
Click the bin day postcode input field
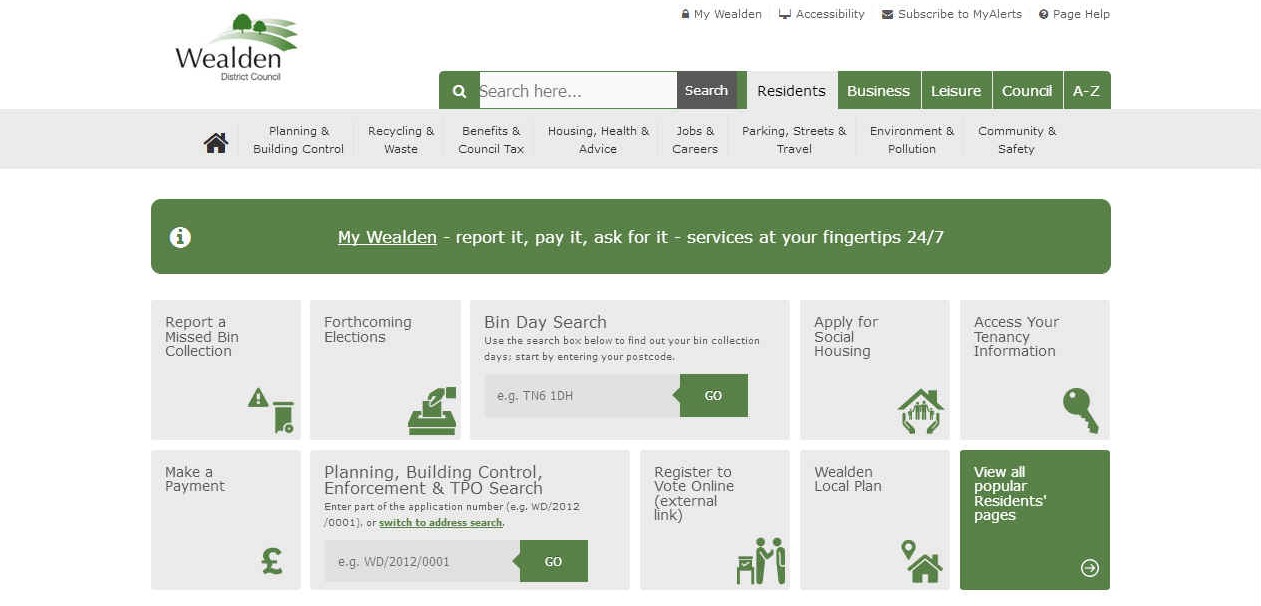tap(582, 396)
